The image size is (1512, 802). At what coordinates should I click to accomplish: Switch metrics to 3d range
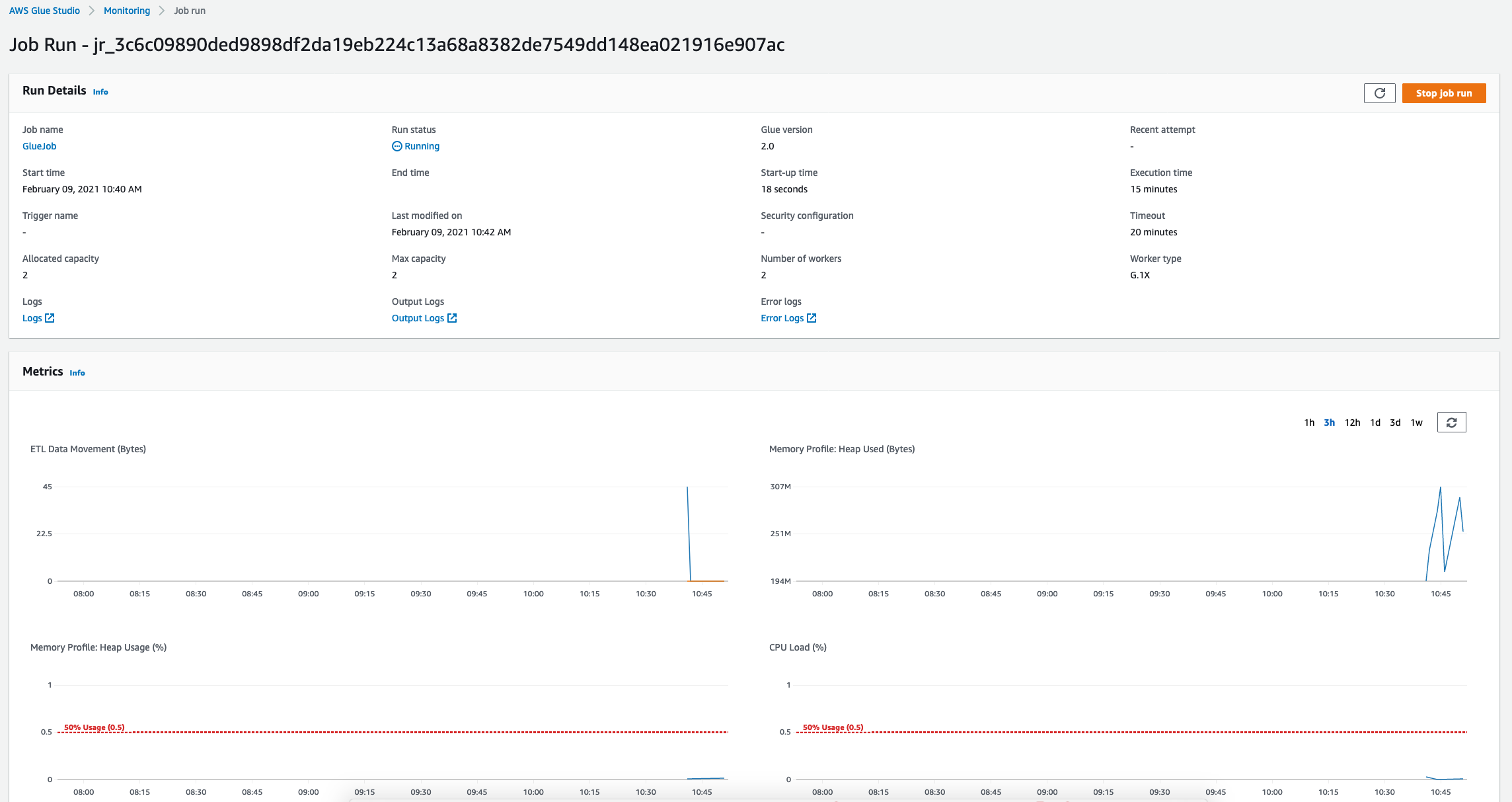(x=1395, y=422)
